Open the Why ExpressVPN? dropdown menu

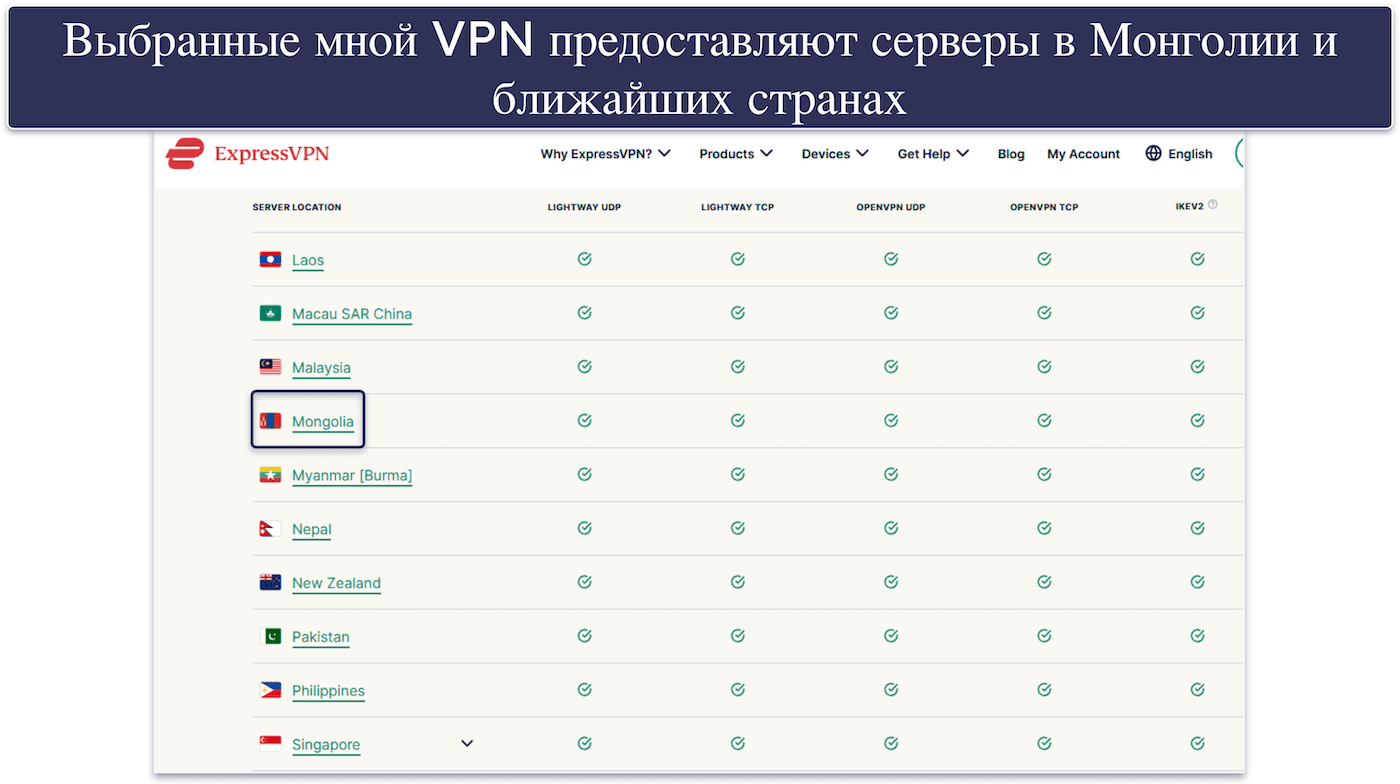605,154
